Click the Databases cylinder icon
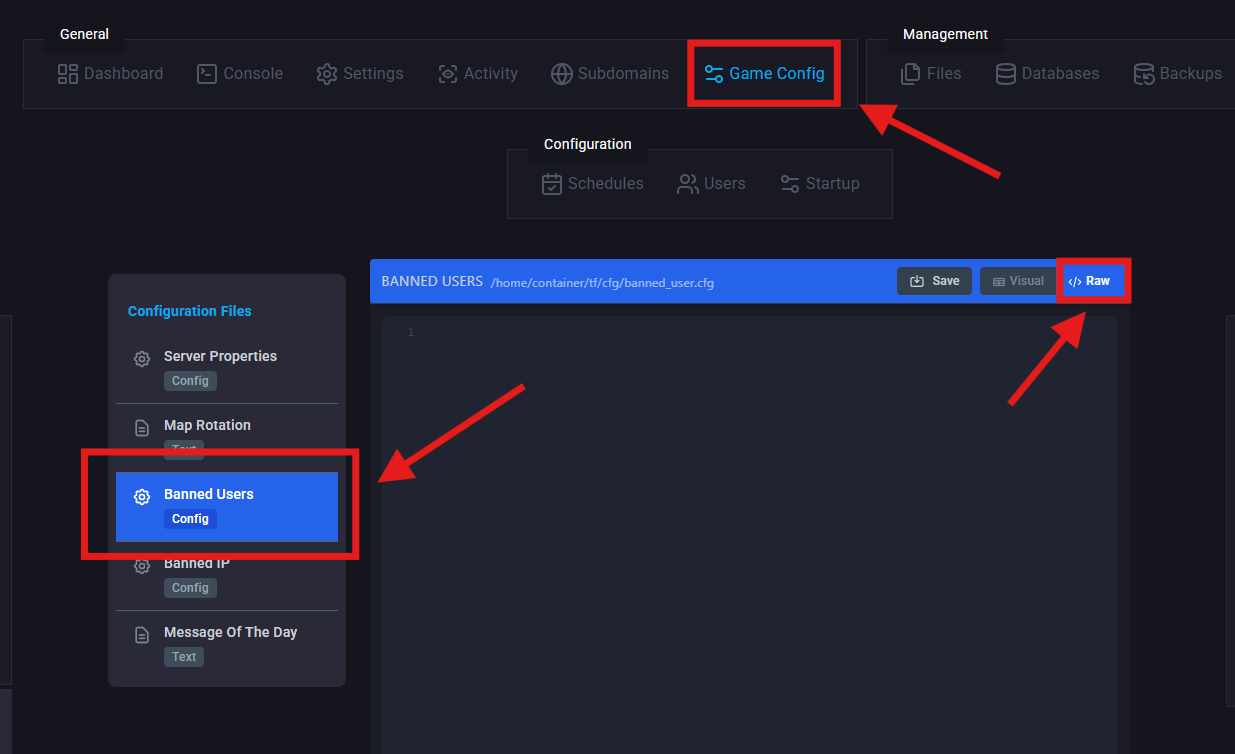 point(1006,73)
